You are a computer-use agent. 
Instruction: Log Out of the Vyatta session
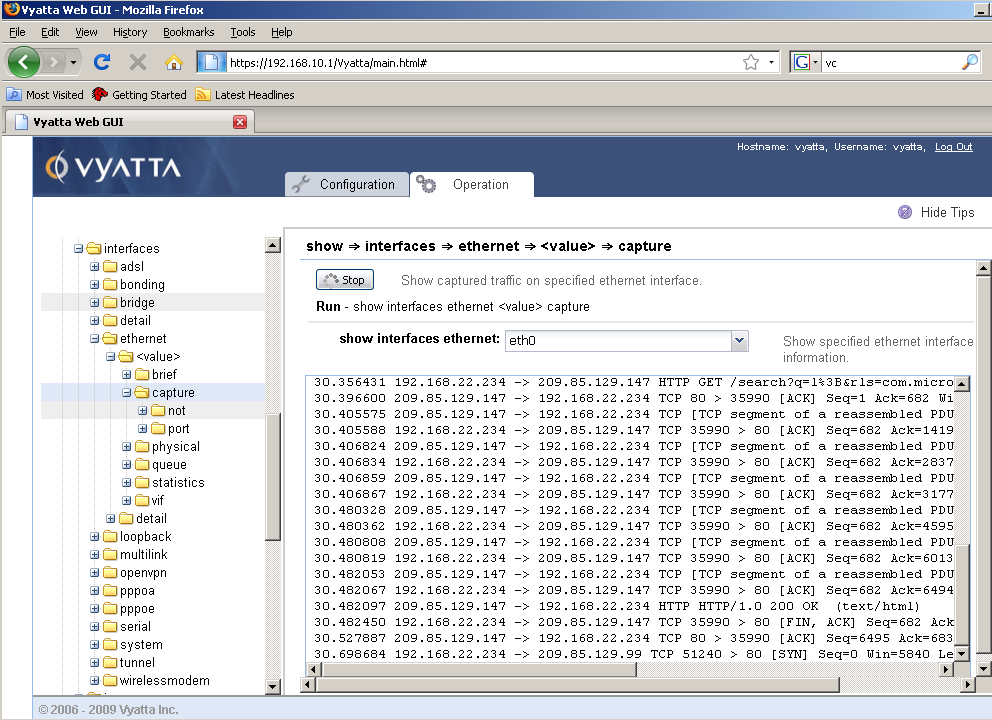click(953, 147)
